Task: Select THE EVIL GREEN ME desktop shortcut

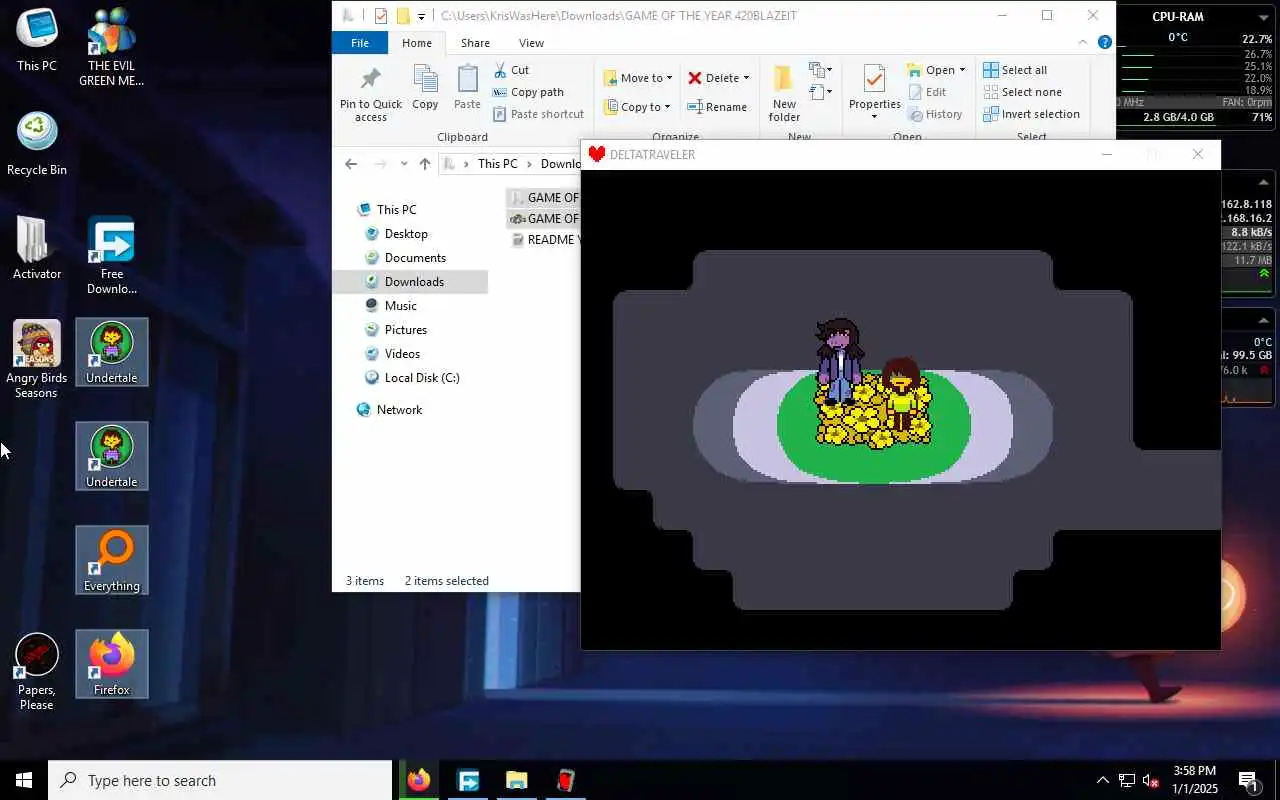Action: point(112,48)
